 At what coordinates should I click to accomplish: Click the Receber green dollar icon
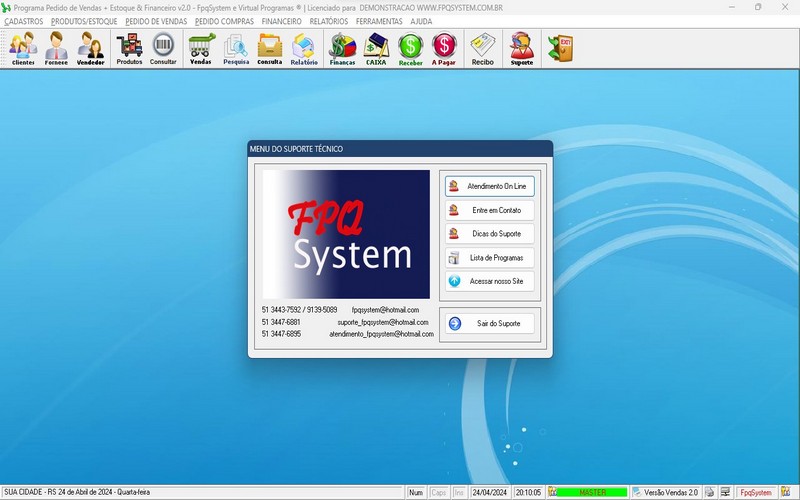click(x=410, y=48)
